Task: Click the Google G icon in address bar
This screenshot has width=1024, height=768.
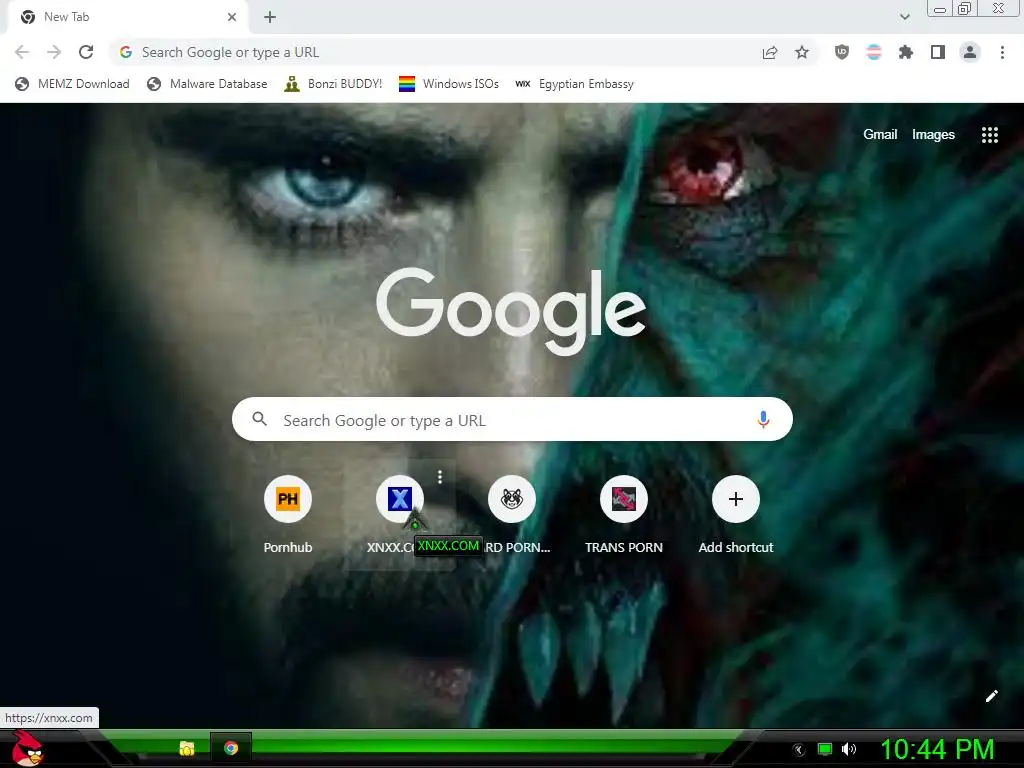Action: [x=126, y=52]
